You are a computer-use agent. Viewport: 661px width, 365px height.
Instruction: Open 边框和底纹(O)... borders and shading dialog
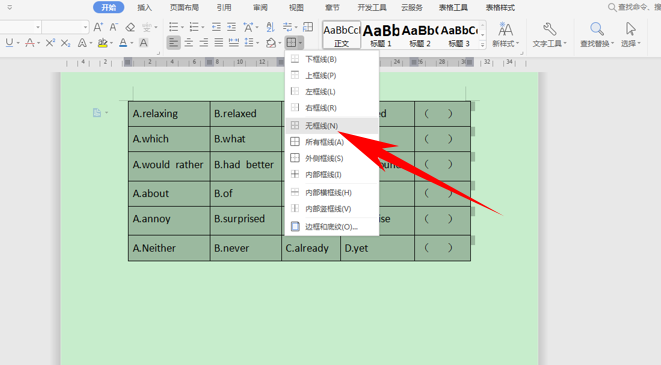click(332, 227)
